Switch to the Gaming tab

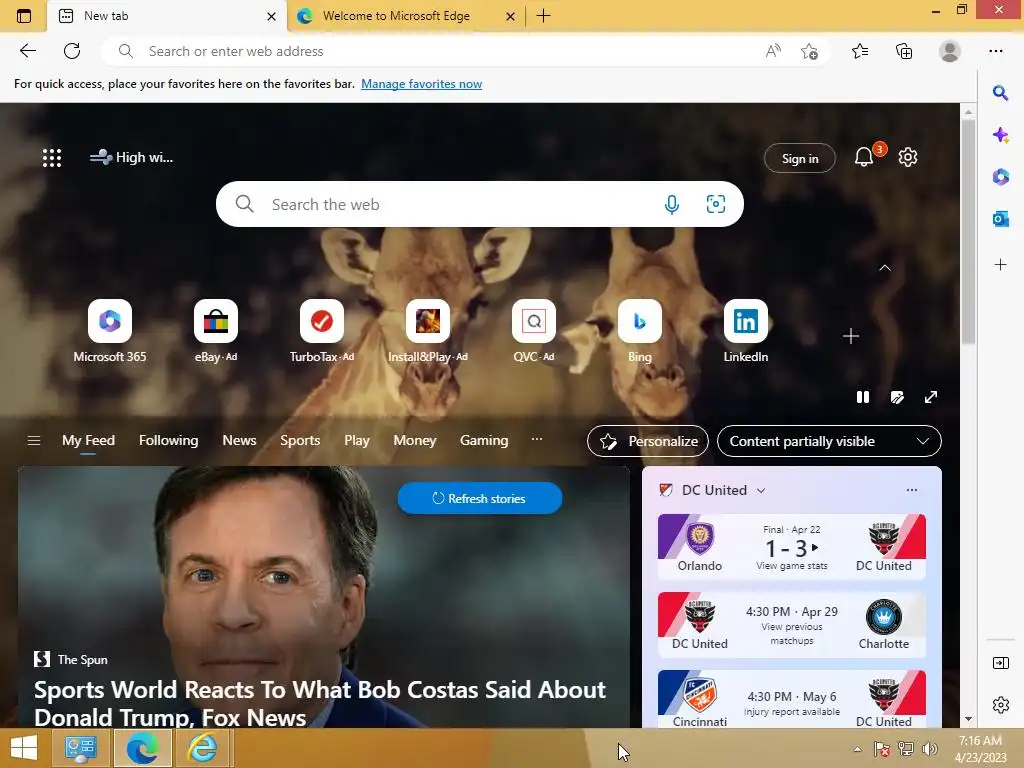pos(484,441)
